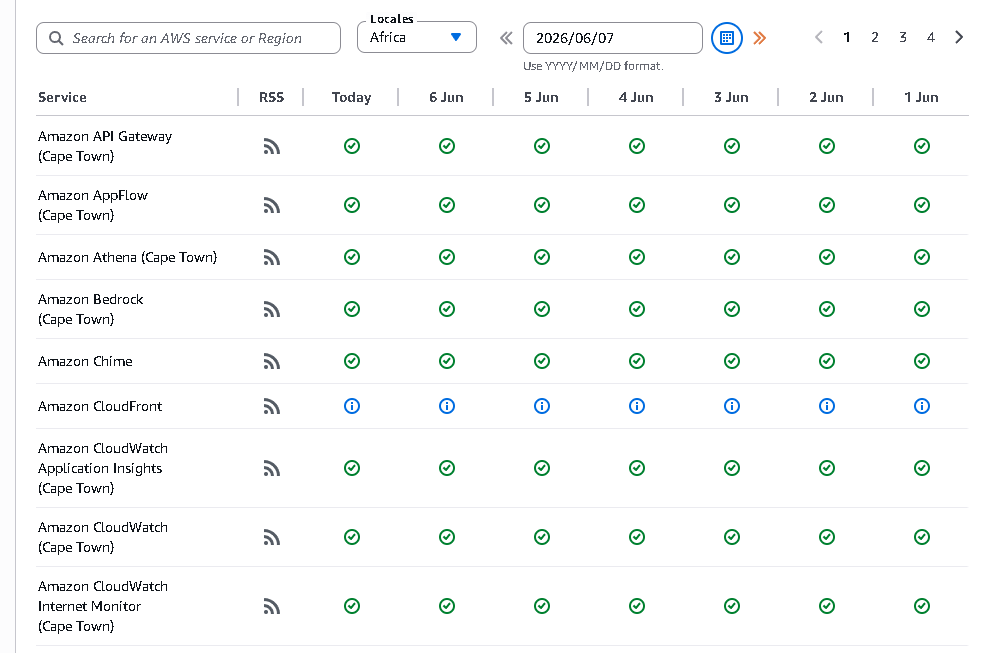The width and height of the screenshot is (989, 653).
Task: Select the Amazon API Gateway (Cape Town) row label
Action: 105,146
